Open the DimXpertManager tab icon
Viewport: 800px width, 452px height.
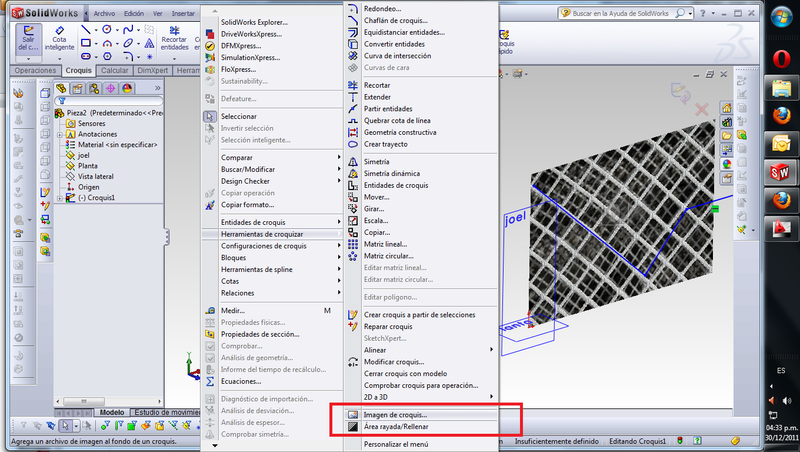tap(110, 88)
